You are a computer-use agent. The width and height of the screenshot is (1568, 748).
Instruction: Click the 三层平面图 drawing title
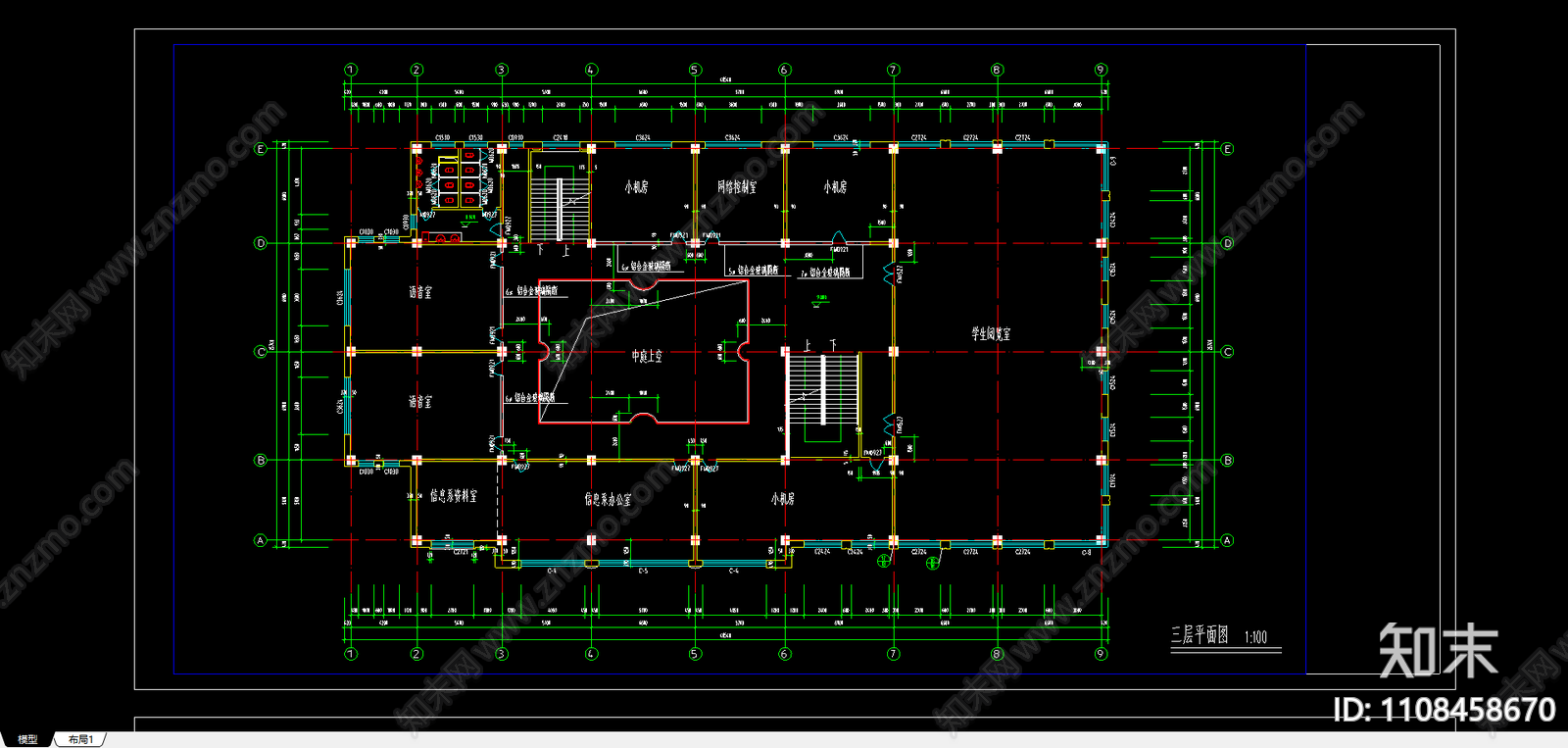(x=1200, y=635)
